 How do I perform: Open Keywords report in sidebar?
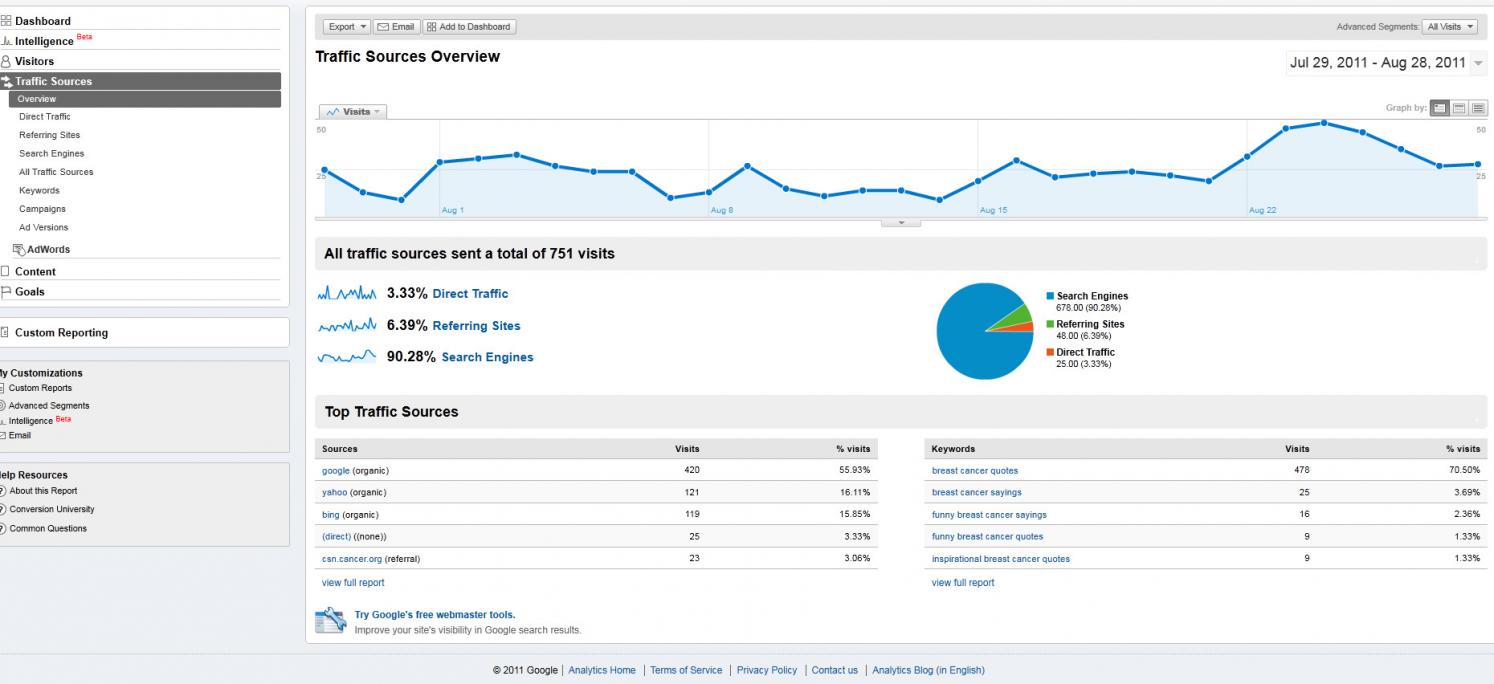(39, 190)
